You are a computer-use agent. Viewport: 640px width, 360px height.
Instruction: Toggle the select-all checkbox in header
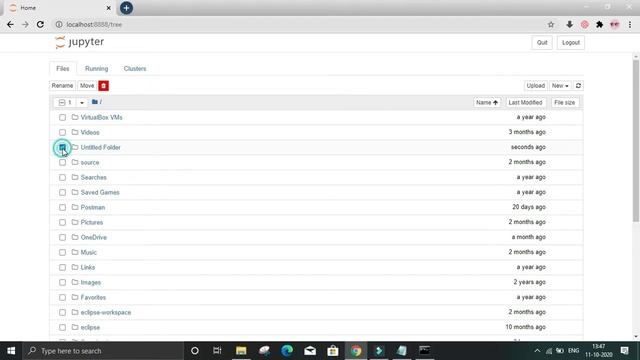[62, 102]
